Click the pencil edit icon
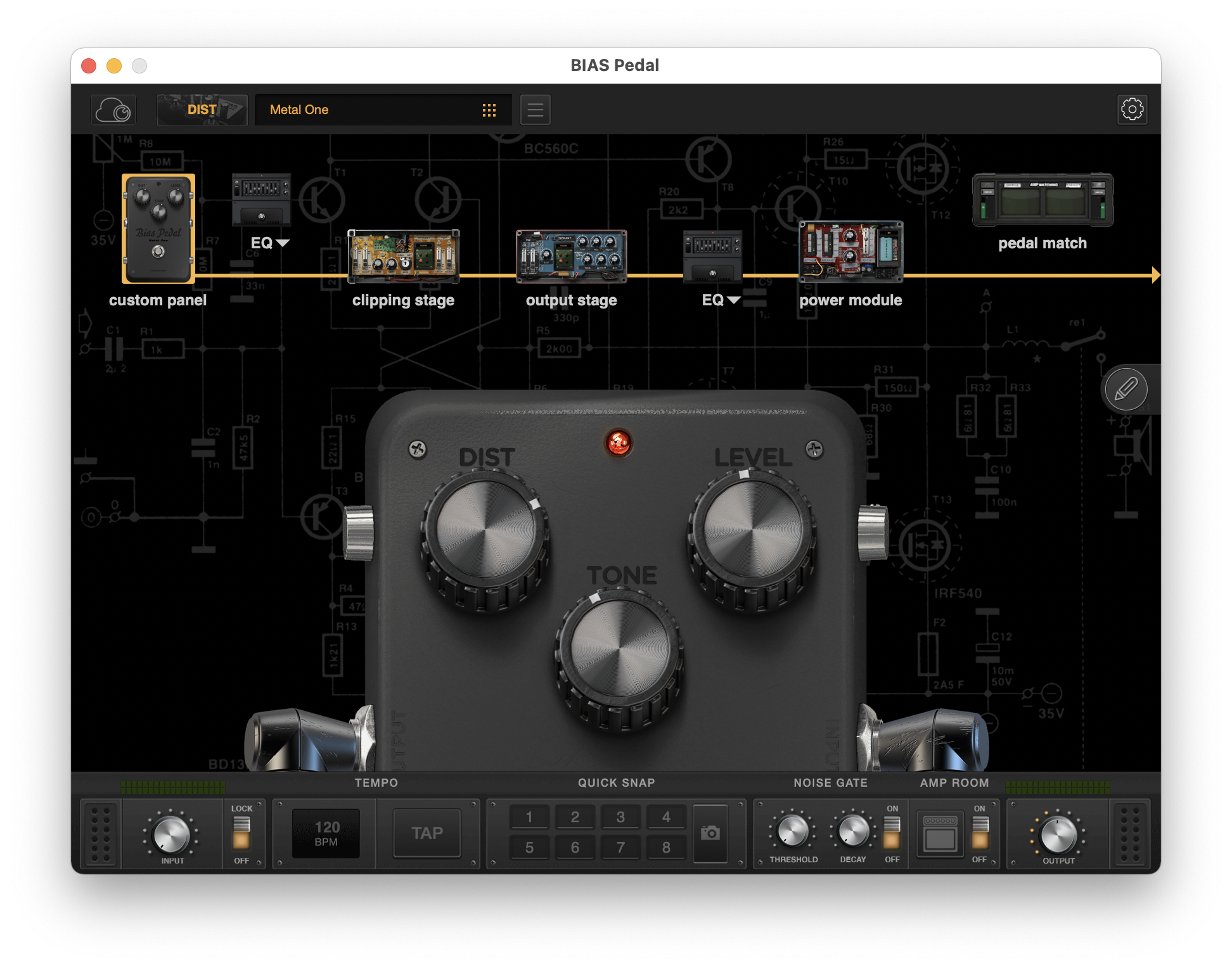Viewport: 1232px width, 968px height. tap(1126, 389)
